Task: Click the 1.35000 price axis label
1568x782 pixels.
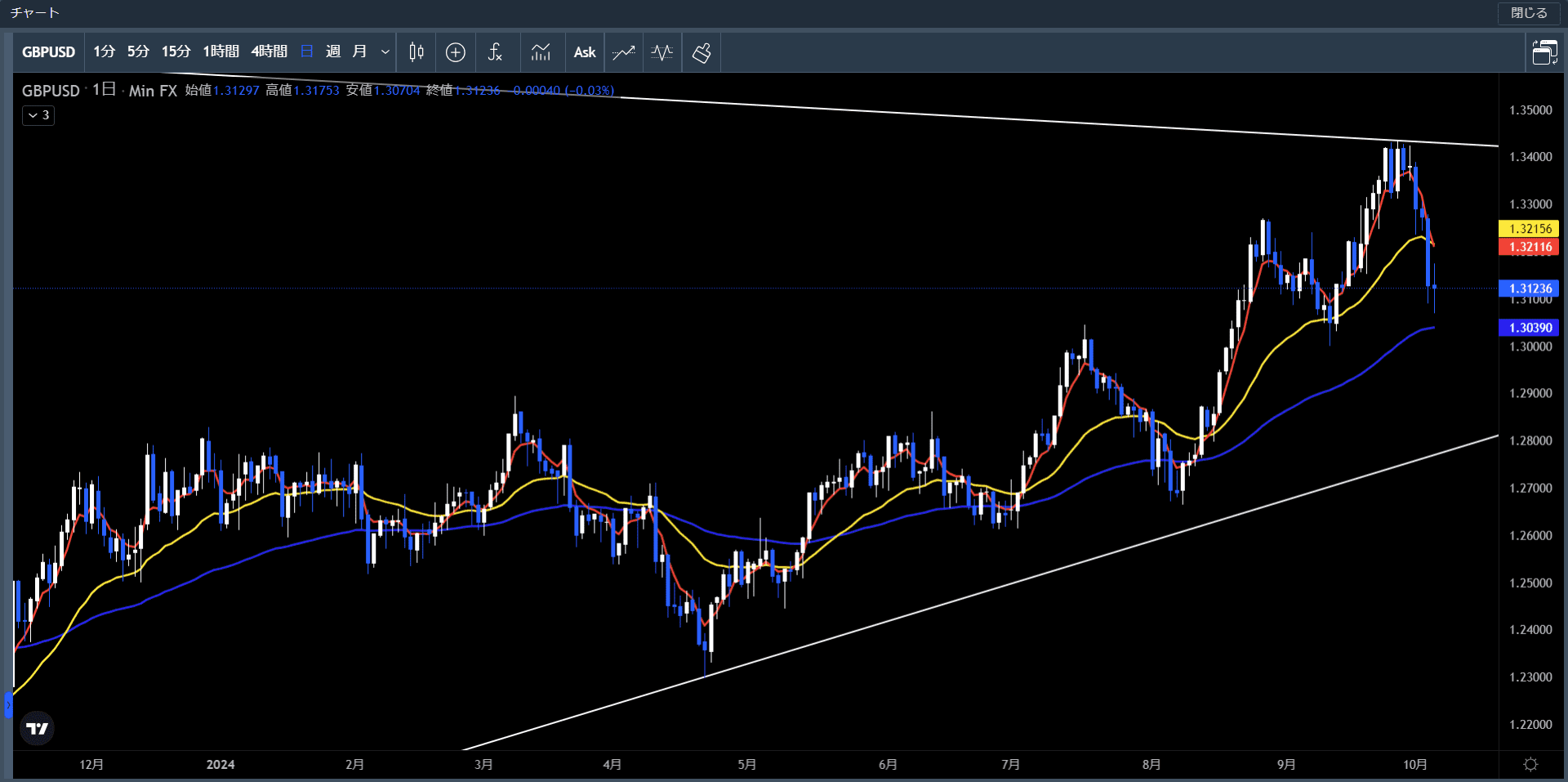Action: [1530, 110]
